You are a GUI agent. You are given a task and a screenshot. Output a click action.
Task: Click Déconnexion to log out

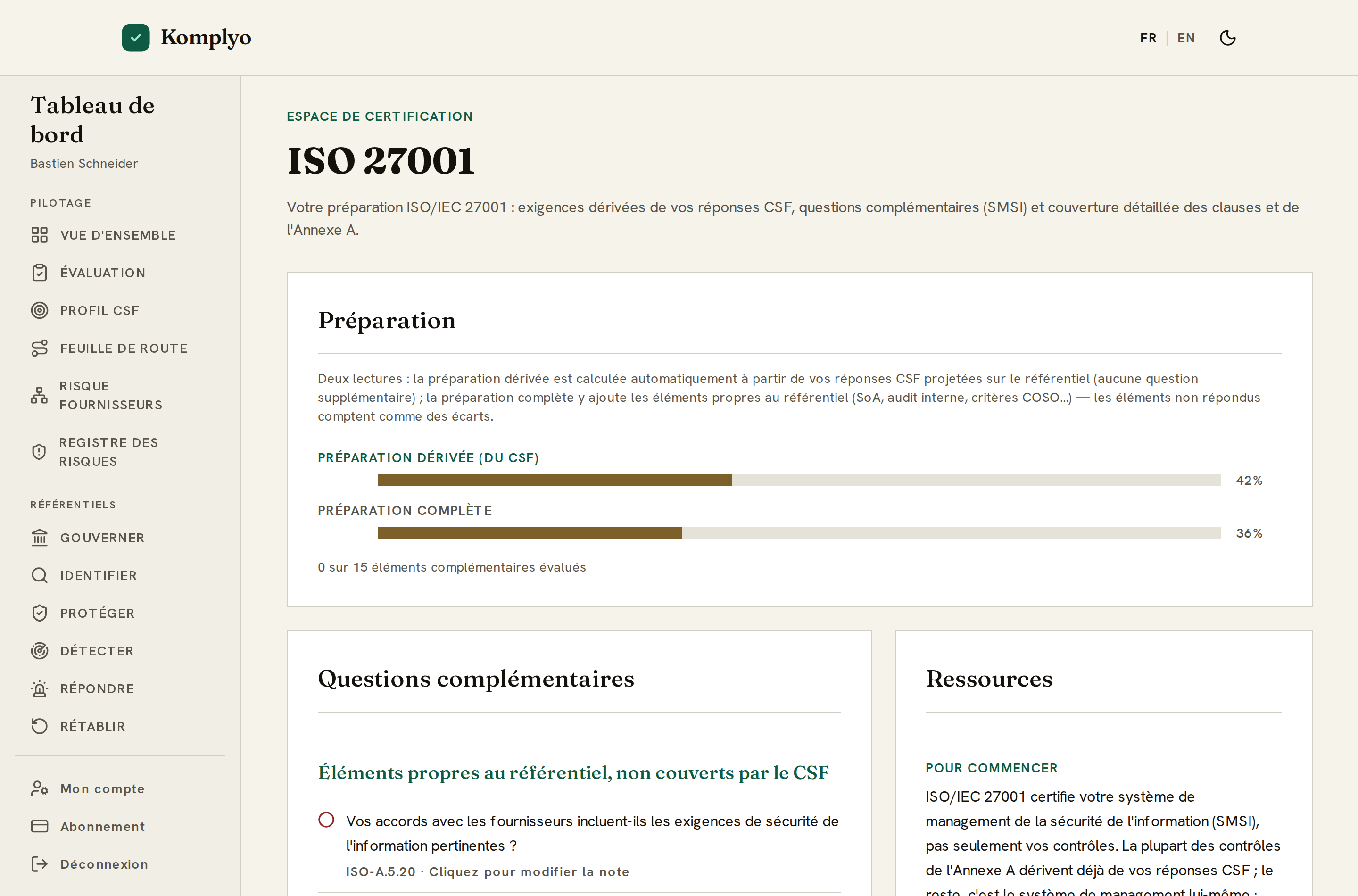(105, 864)
